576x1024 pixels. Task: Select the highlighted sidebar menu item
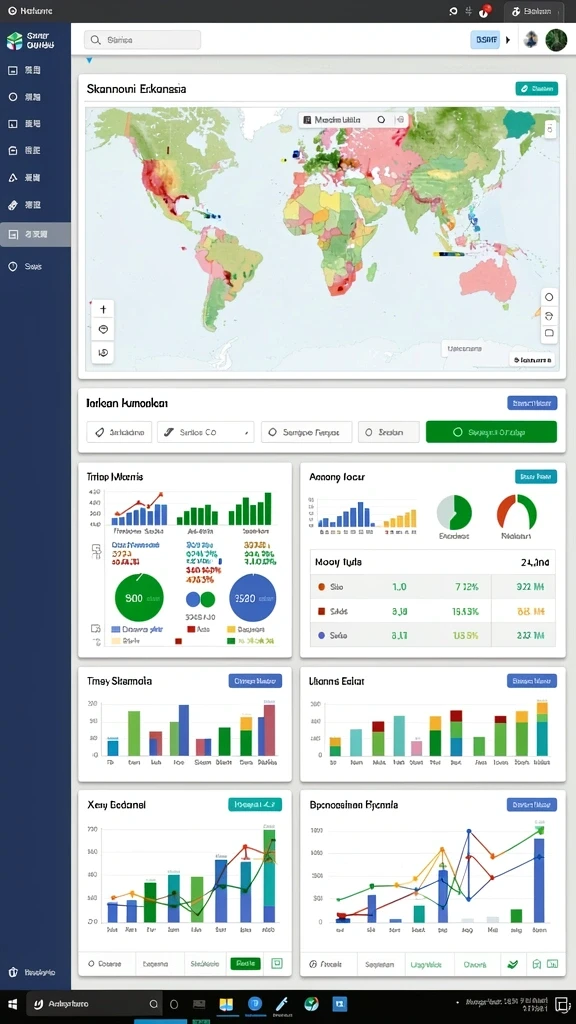coord(35,234)
